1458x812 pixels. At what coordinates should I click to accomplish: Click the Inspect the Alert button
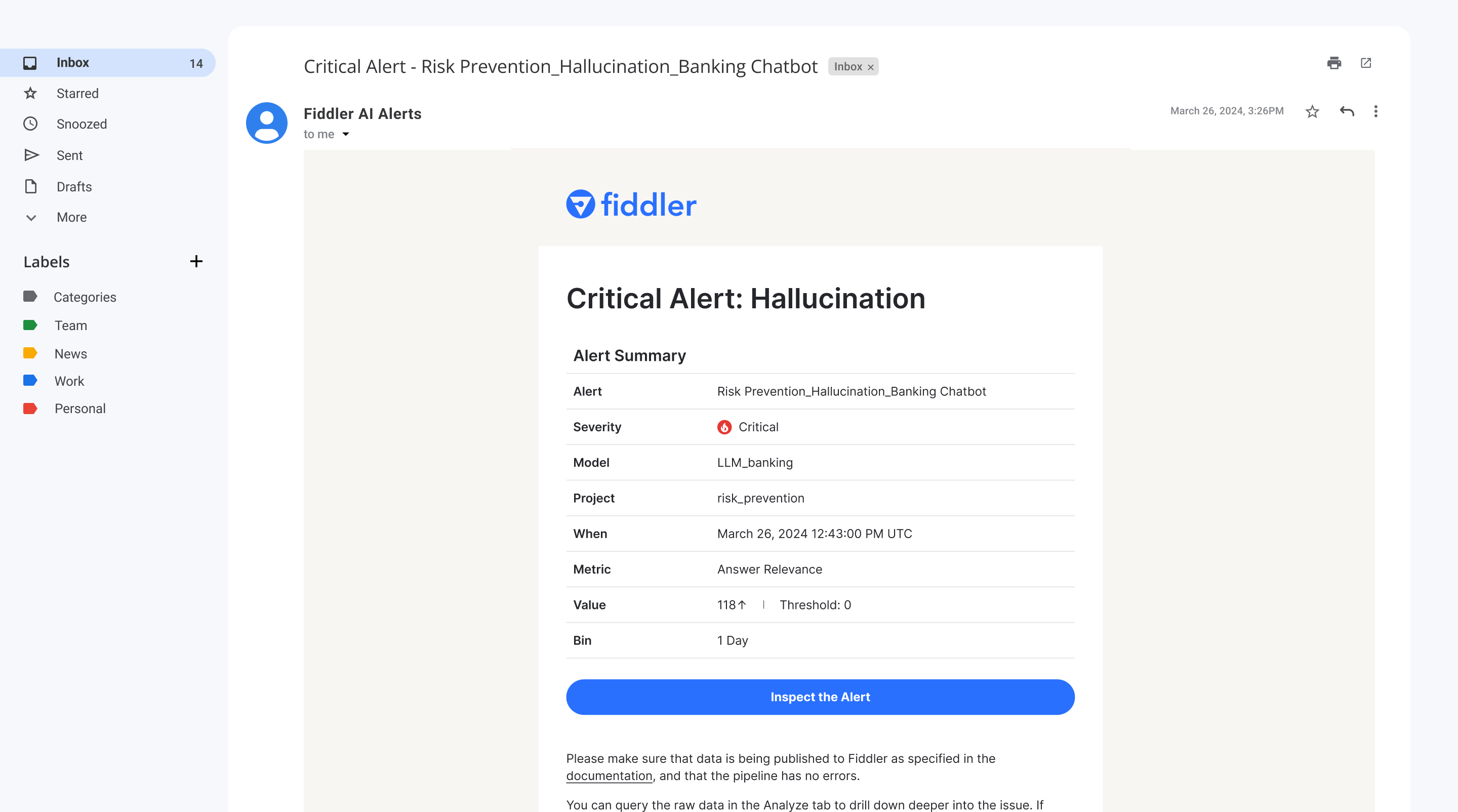click(820, 697)
